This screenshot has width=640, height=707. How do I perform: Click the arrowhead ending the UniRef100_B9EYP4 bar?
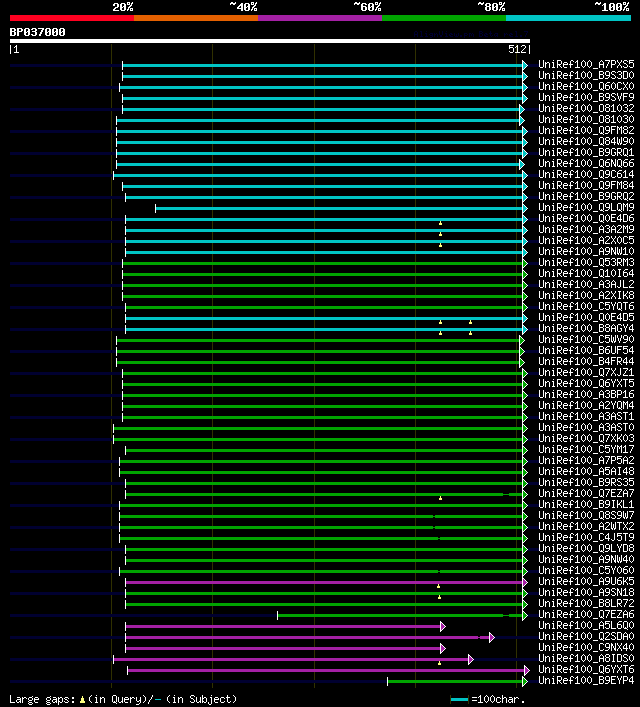525,681
